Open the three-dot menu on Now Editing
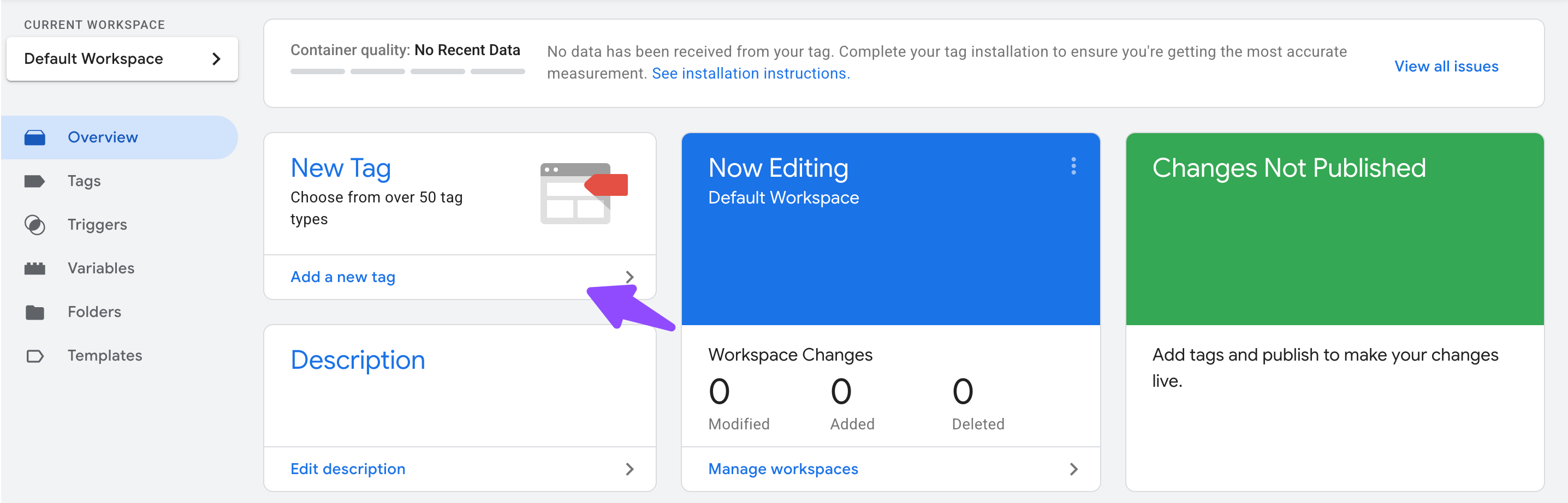 [1073, 166]
